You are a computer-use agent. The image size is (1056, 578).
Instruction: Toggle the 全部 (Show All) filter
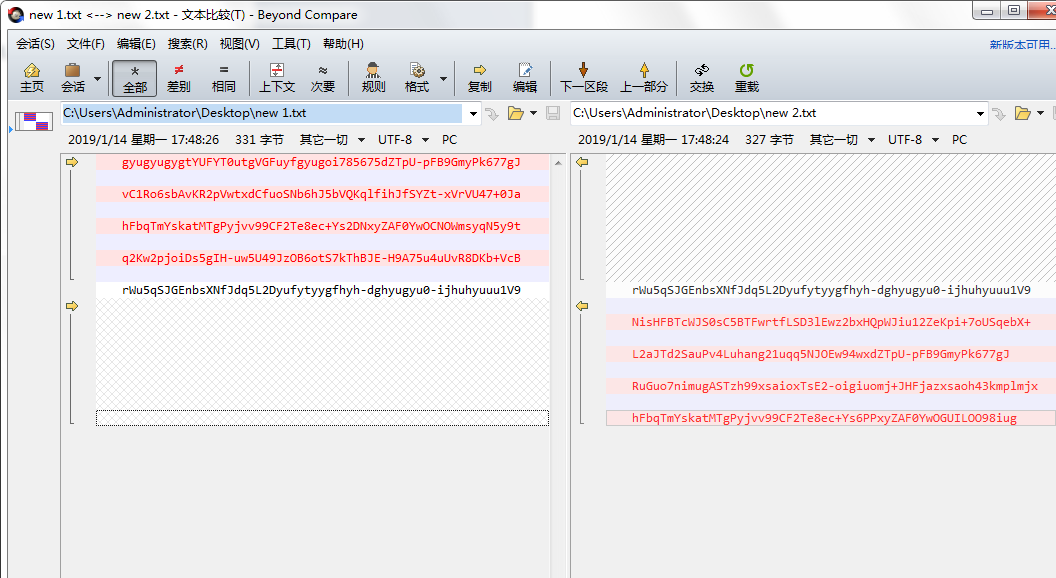click(135, 78)
